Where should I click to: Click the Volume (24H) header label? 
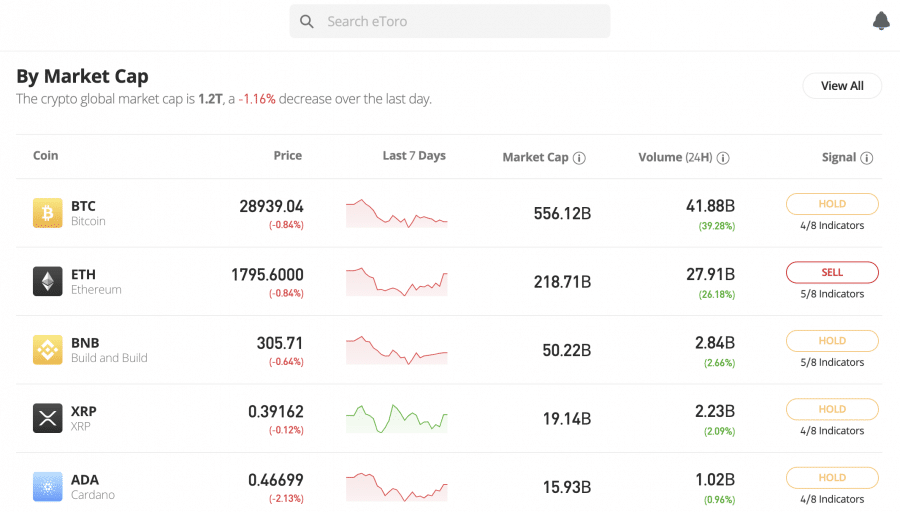(675, 157)
